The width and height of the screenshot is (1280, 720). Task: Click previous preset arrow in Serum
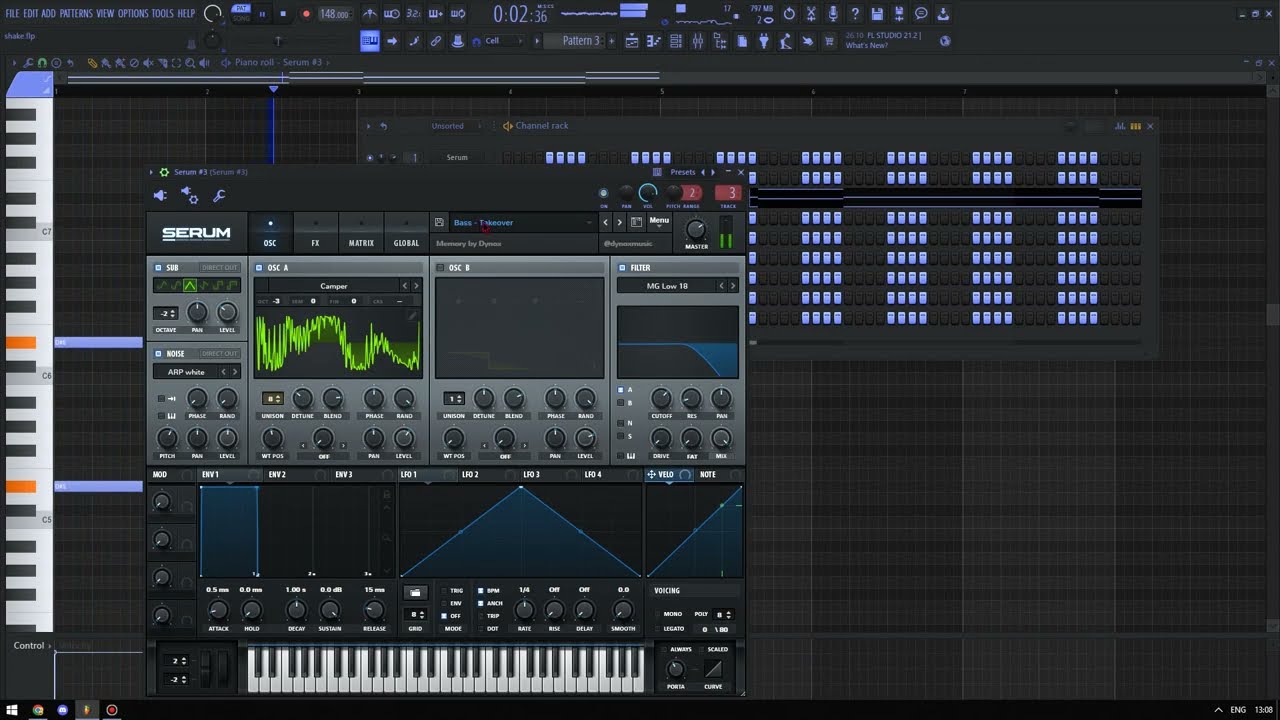tap(605, 222)
